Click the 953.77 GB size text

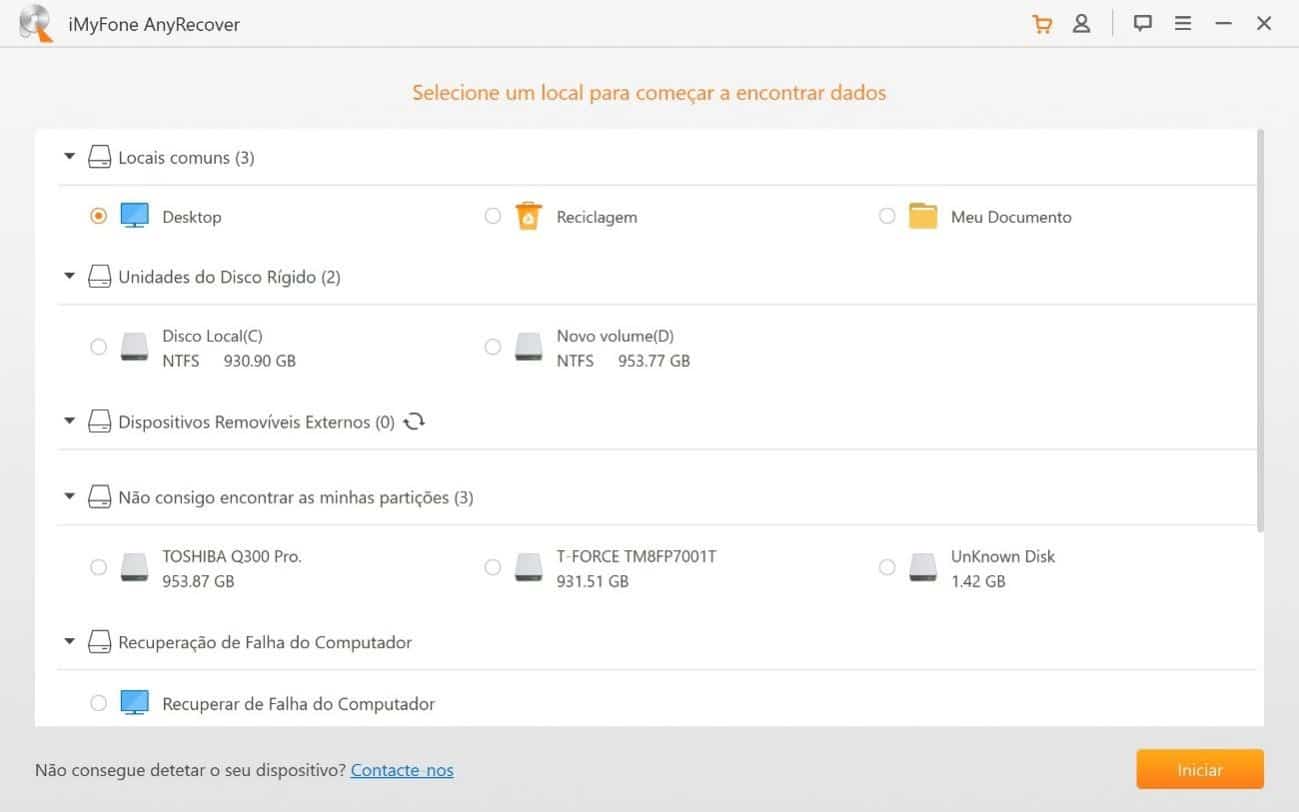coord(654,361)
